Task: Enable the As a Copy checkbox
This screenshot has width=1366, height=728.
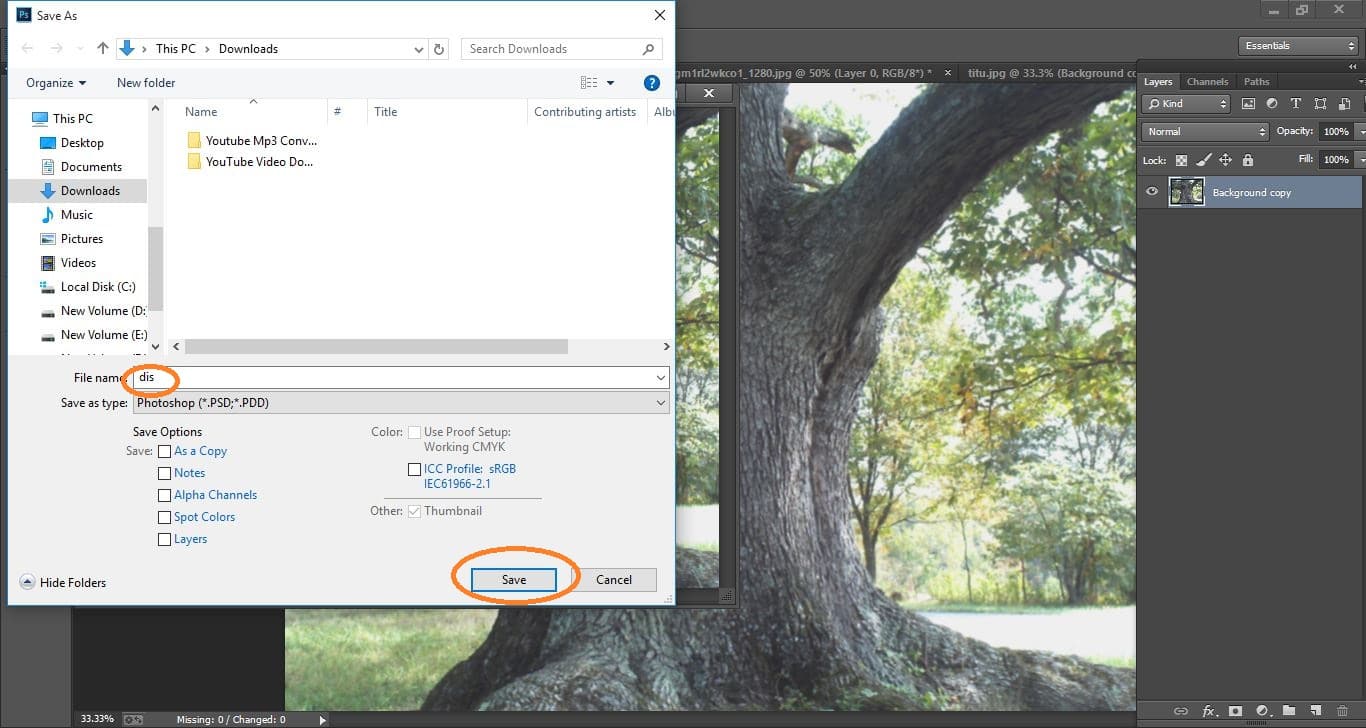Action: coord(165,451)
